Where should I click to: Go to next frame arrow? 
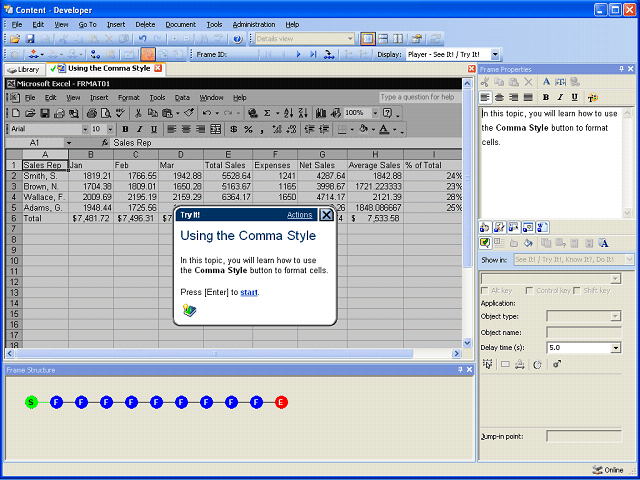click(298, 54)
